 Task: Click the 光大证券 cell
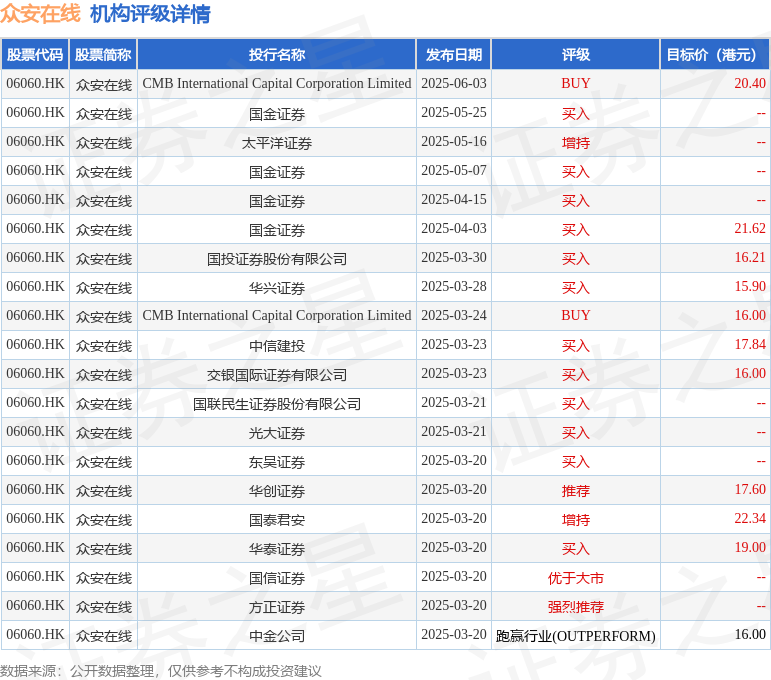point(277,433)
